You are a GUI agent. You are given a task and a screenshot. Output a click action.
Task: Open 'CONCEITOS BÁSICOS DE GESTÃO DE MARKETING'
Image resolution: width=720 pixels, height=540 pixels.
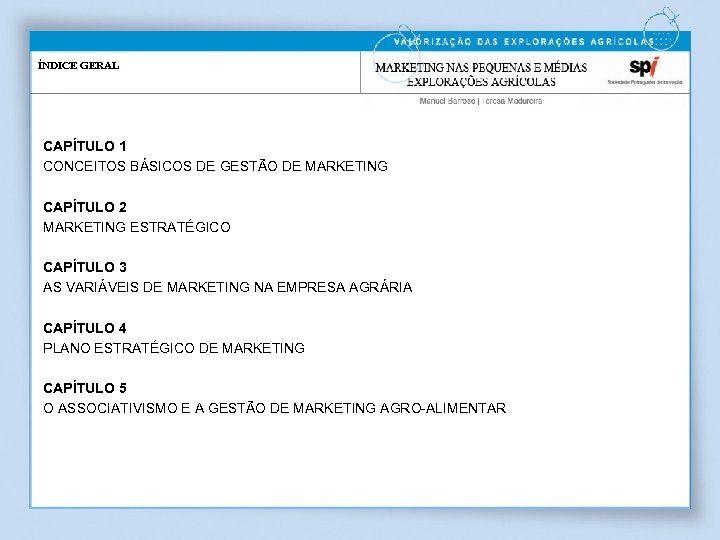click(215, 166)
